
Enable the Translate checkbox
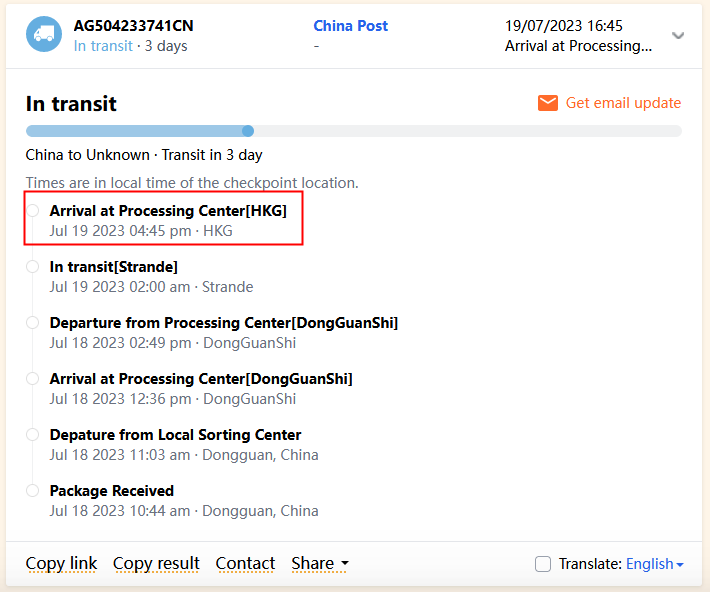[x=543, y=564]
